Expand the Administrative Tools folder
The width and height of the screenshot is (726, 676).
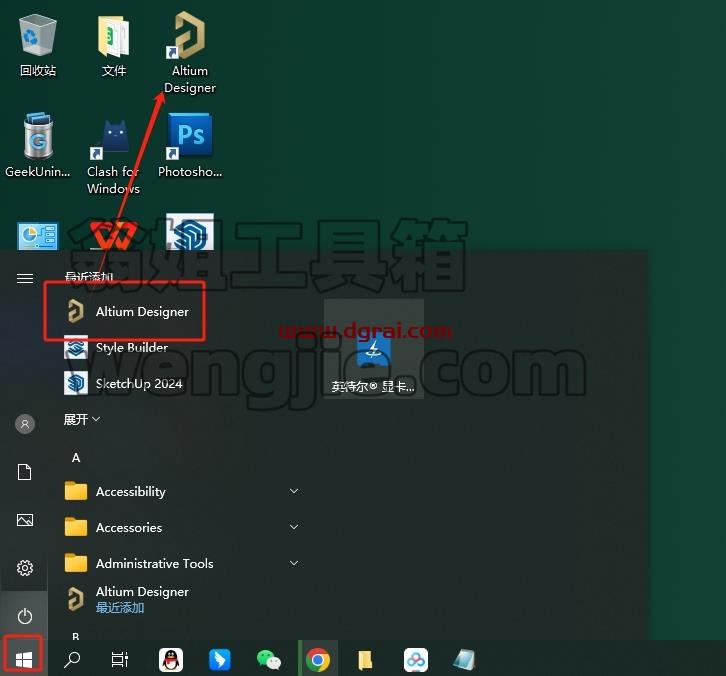182,563
